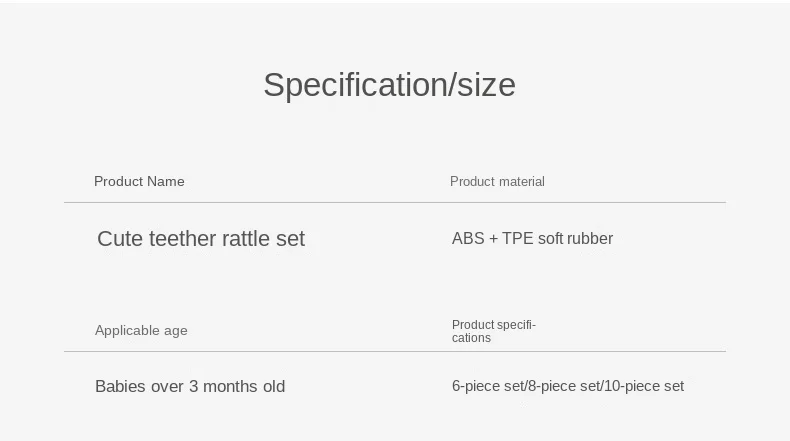The width and height of the screenshot is (790, 441).
Task: Click the word 'TPE' in material value
Action: (x=517, y=238)
